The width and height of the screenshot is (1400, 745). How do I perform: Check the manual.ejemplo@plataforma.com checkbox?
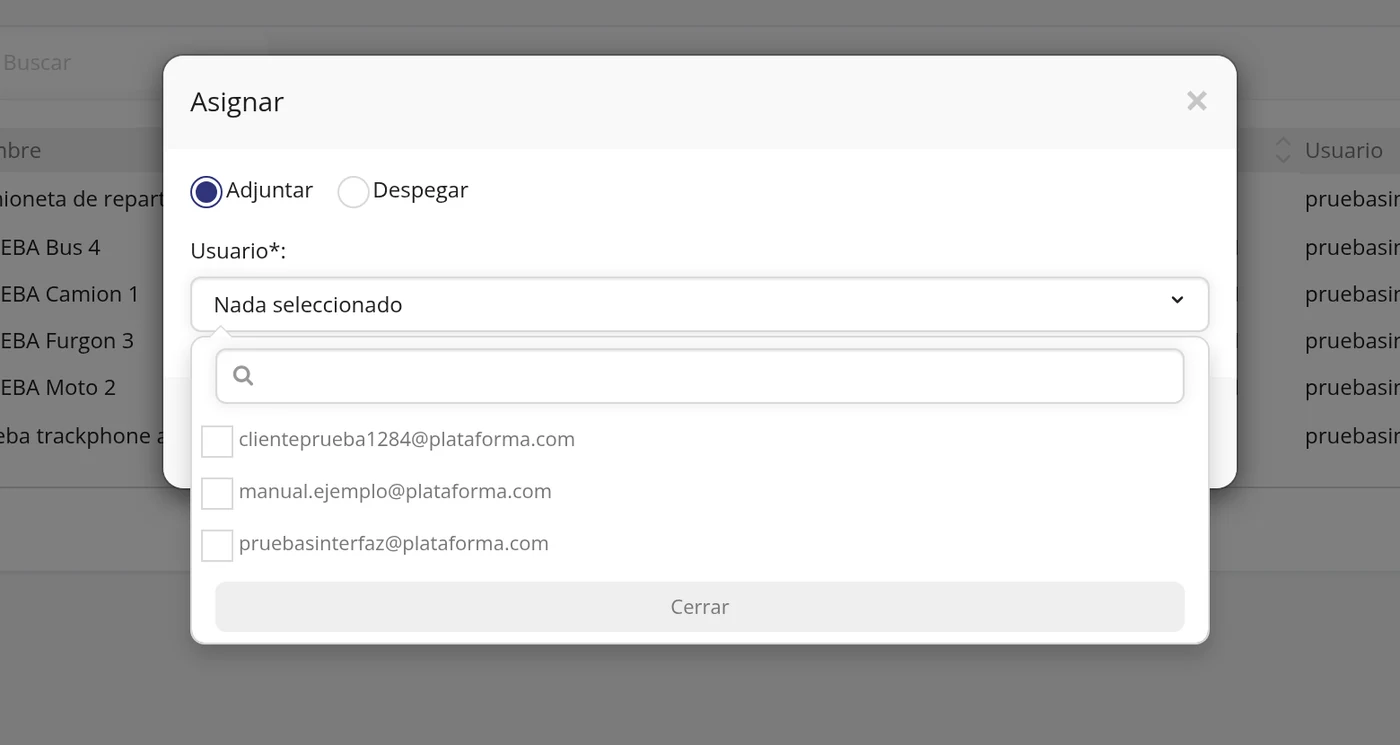click(x=217, y=493)
